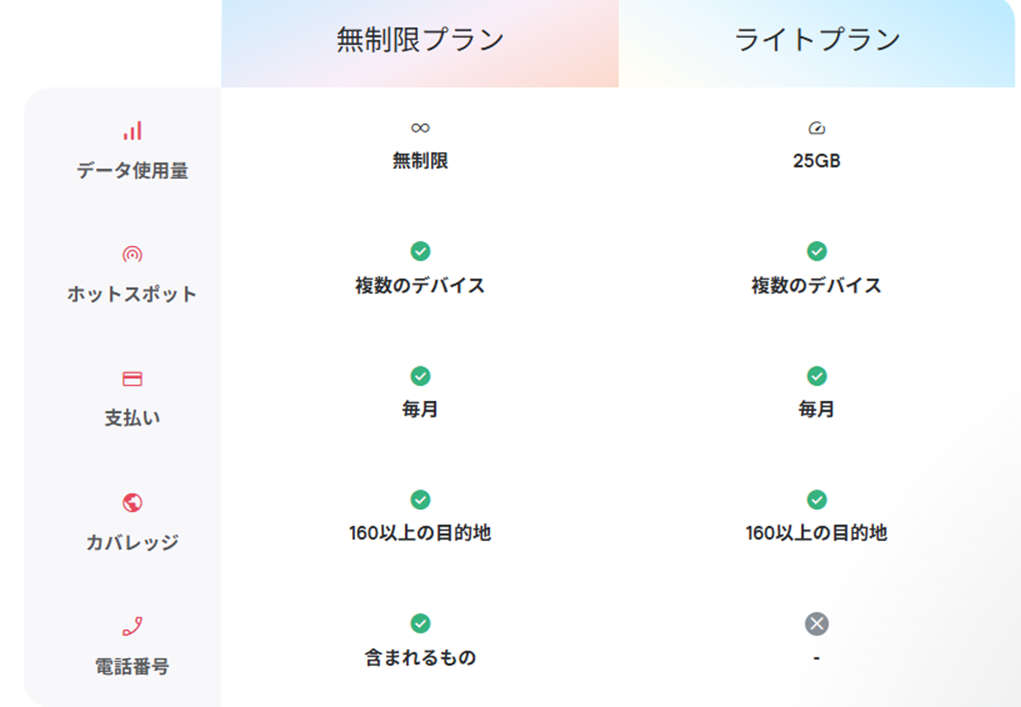Select the ライトプラン column header
Screen dimensions: 1021x707
[816, 40]
